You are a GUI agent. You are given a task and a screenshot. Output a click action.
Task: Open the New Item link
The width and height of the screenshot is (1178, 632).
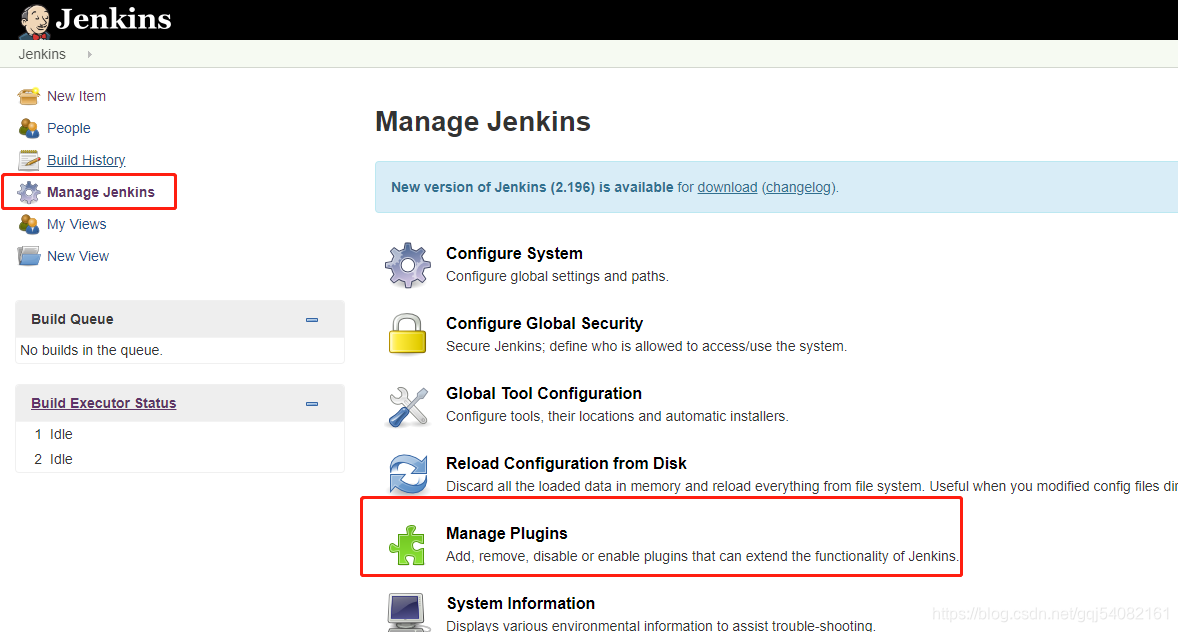(77, 96)
